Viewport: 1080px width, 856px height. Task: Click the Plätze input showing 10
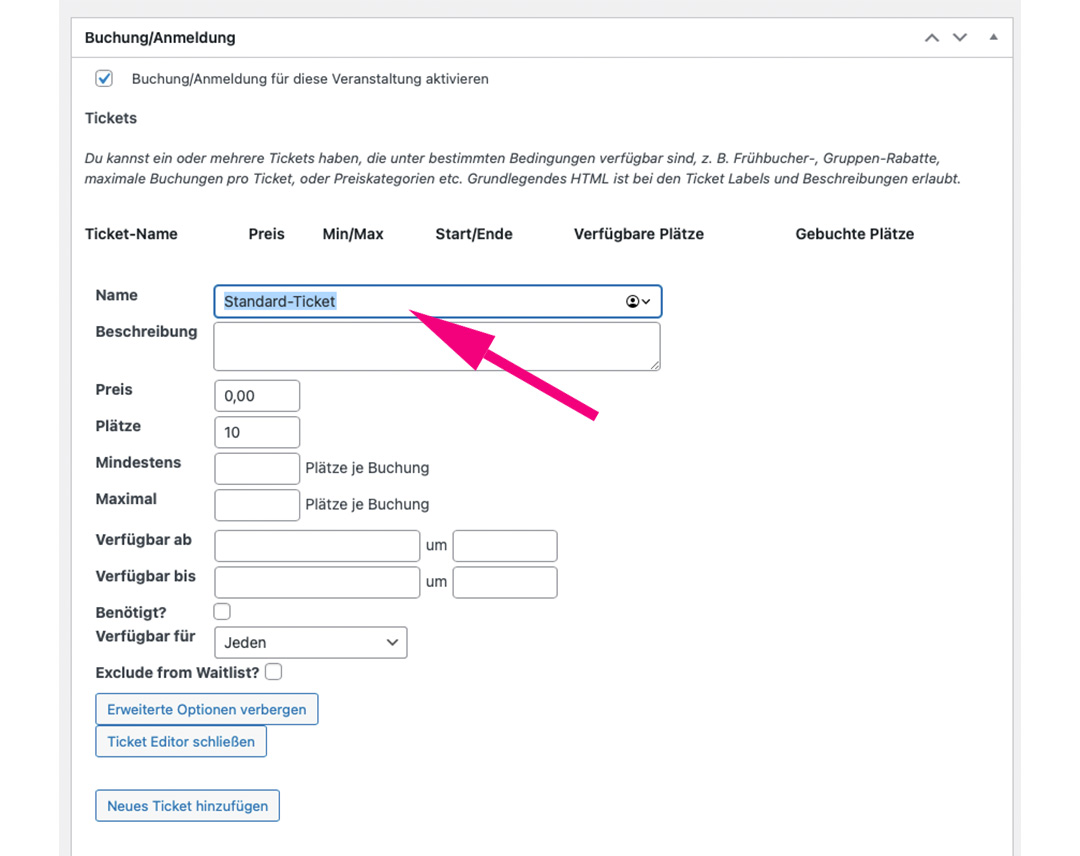click(257, 432)
